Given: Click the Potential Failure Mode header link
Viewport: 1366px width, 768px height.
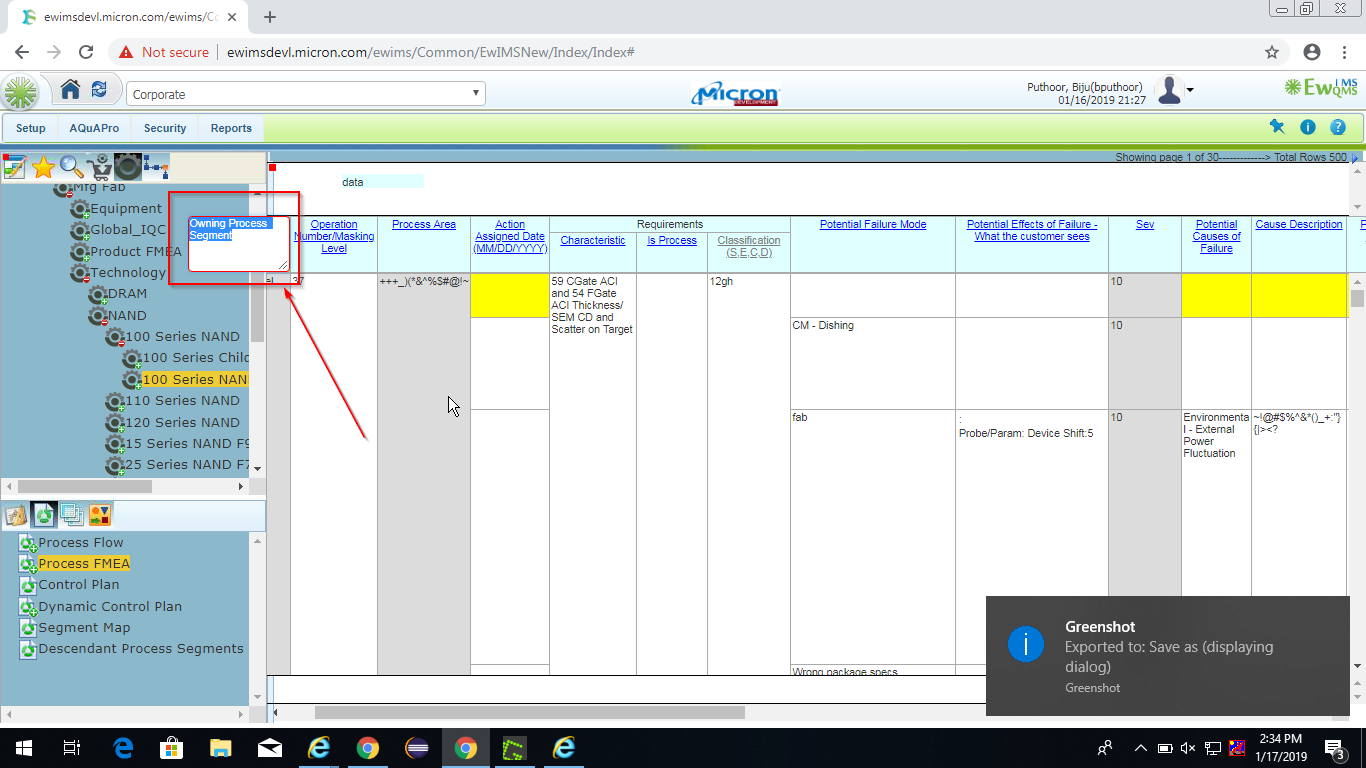Looking at the screenshot, I should pyautogui.click(x=873, y=224).
